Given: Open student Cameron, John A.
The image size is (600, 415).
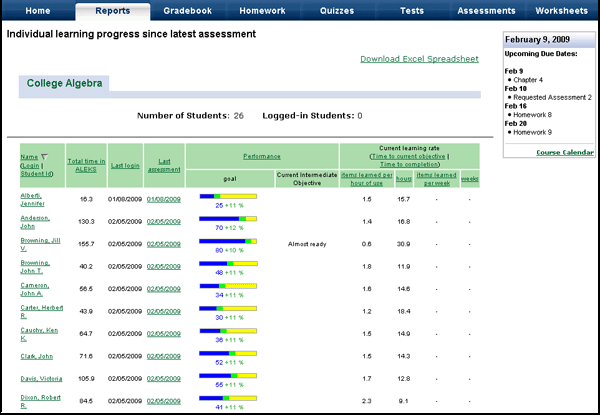Looking at the screenshot, I should point(34,289).
